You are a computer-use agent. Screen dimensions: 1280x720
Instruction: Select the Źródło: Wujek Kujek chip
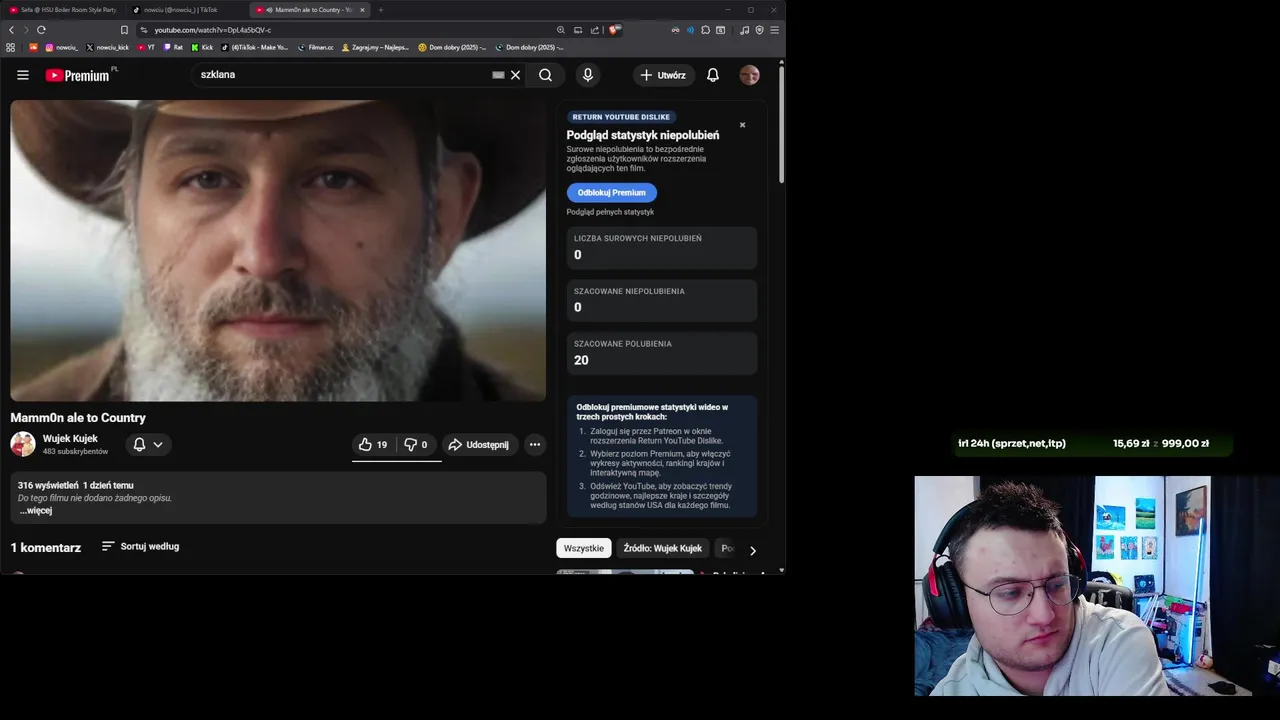click(663, 548)
